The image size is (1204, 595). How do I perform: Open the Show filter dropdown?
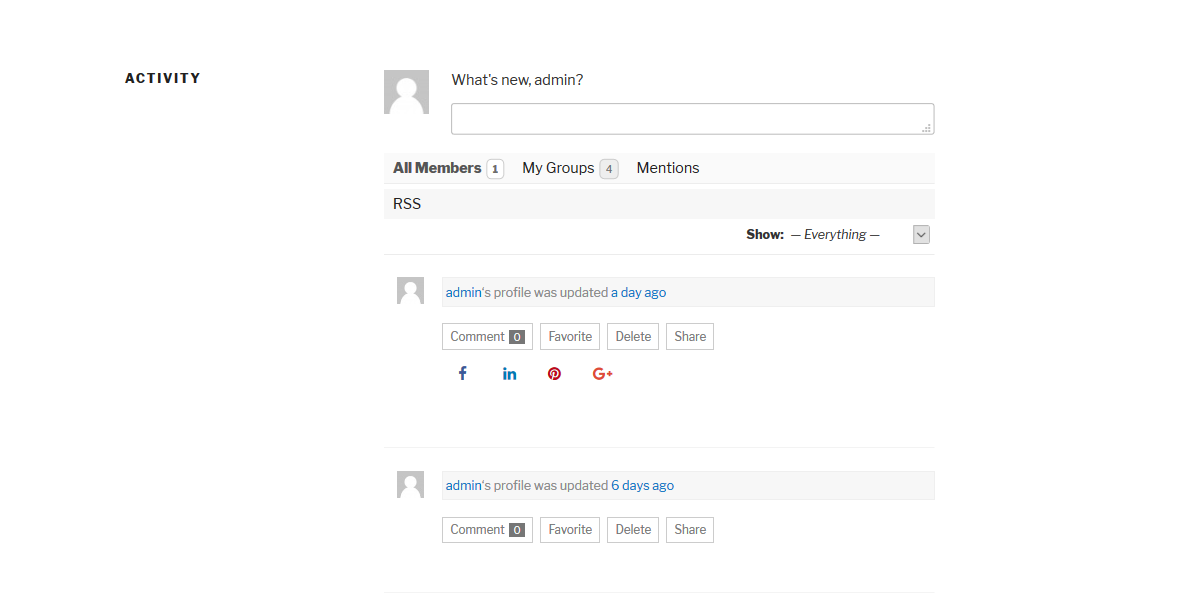tap(921, 234)
